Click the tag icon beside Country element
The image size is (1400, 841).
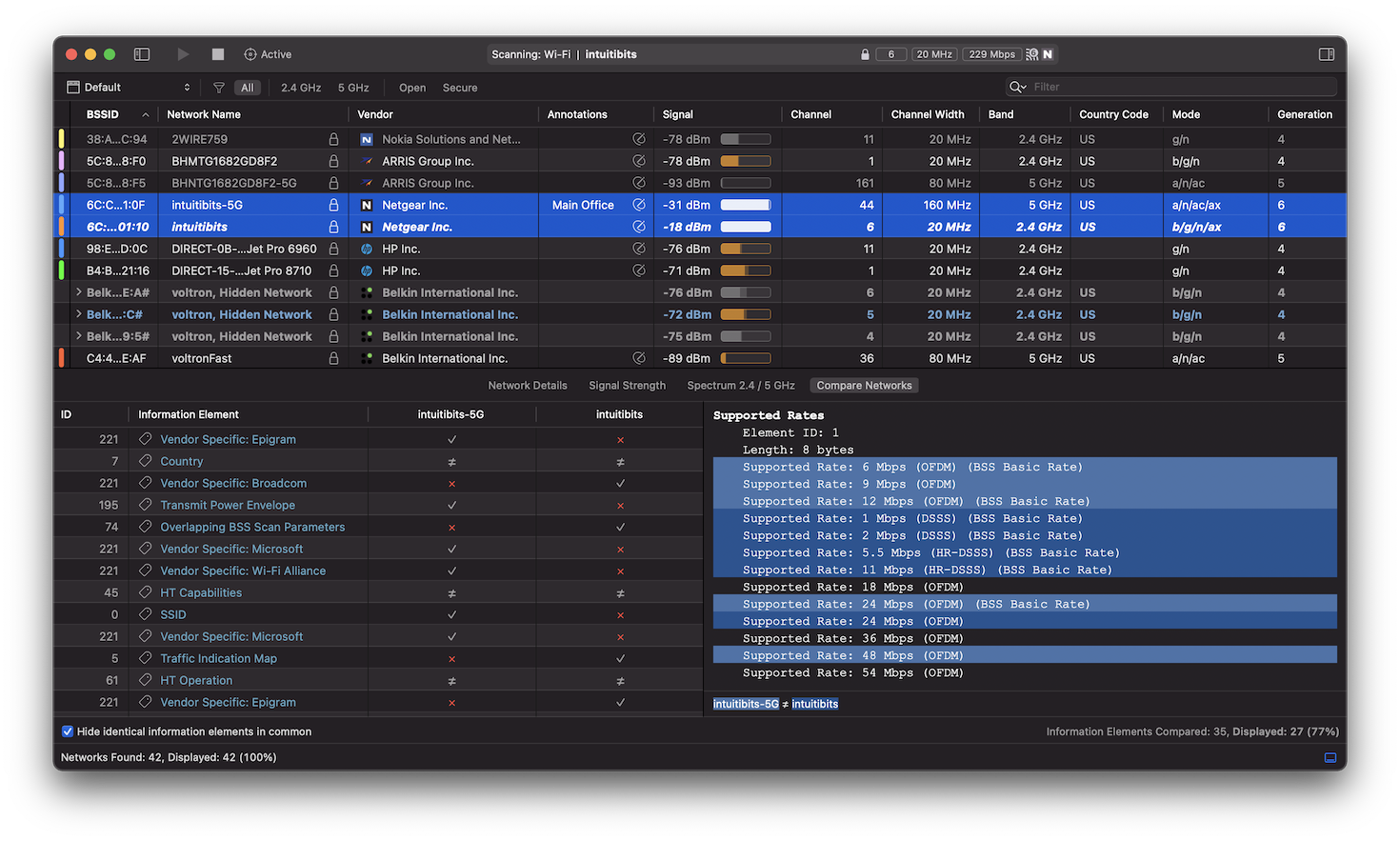pos(146,461)
